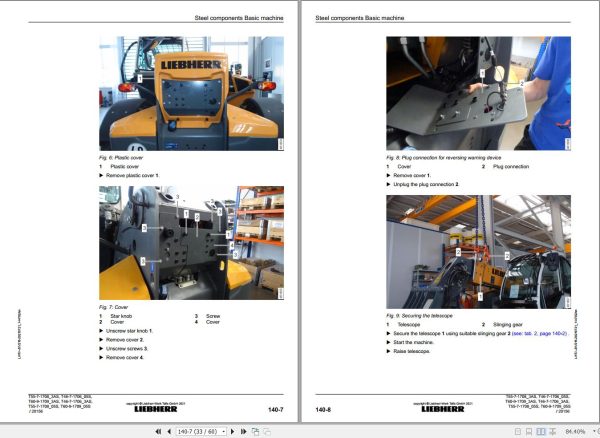Click the page number '140-7' in left footer
The width and height of the screenshot is (600, 438).
[x=276, y=410]
